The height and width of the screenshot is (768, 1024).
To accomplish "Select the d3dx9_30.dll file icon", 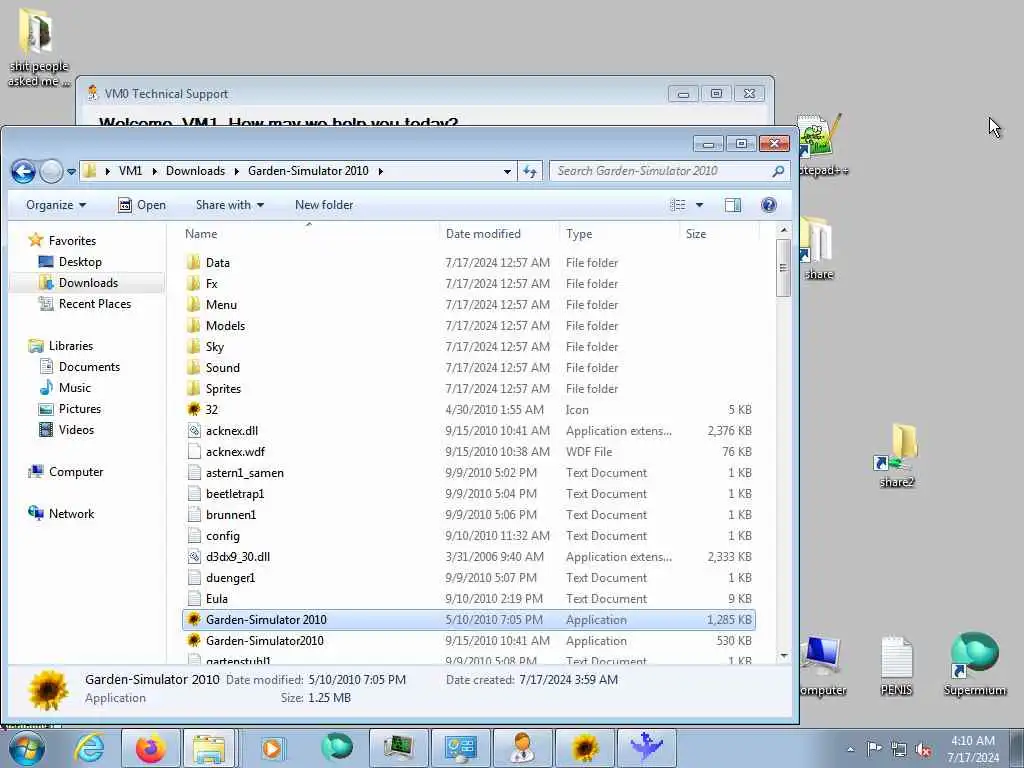I will pyautogui.click(x=193, y=557).
